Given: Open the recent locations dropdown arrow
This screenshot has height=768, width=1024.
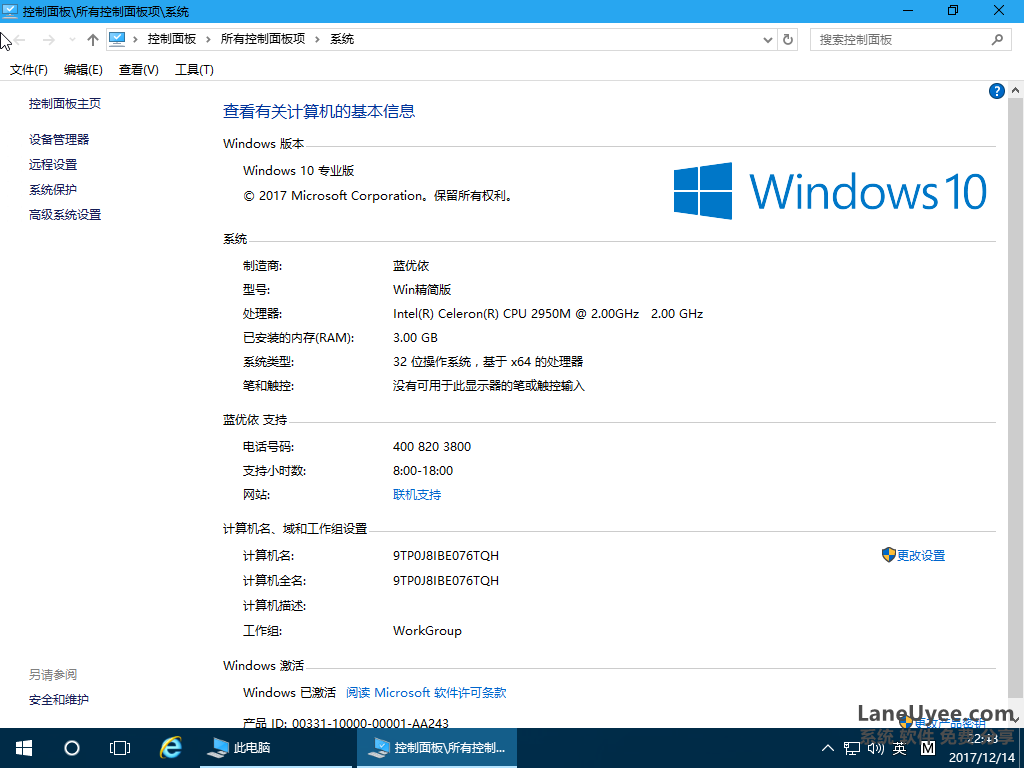Looking at the screenshot, I should (72, 40).
